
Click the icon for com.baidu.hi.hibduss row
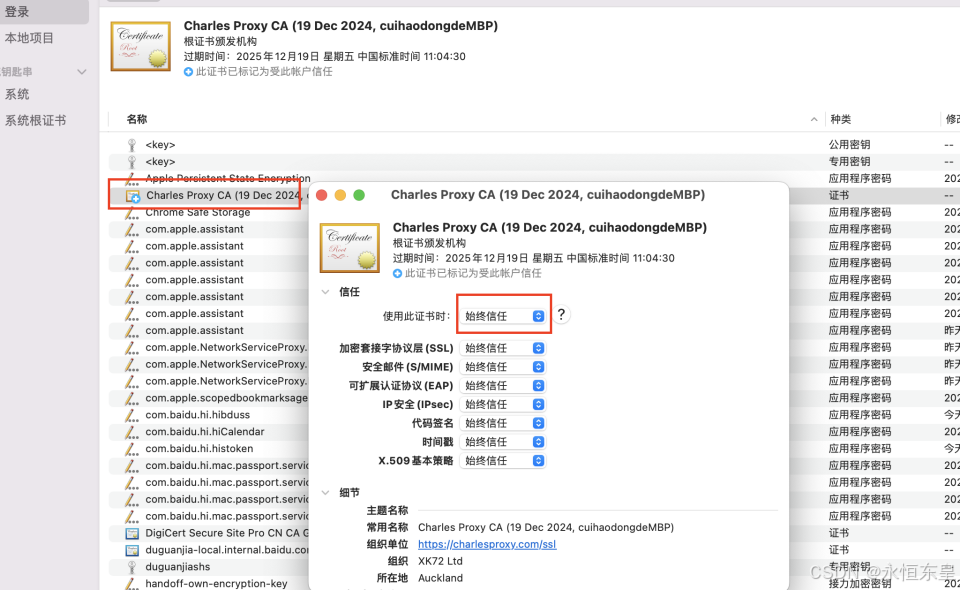132,415
